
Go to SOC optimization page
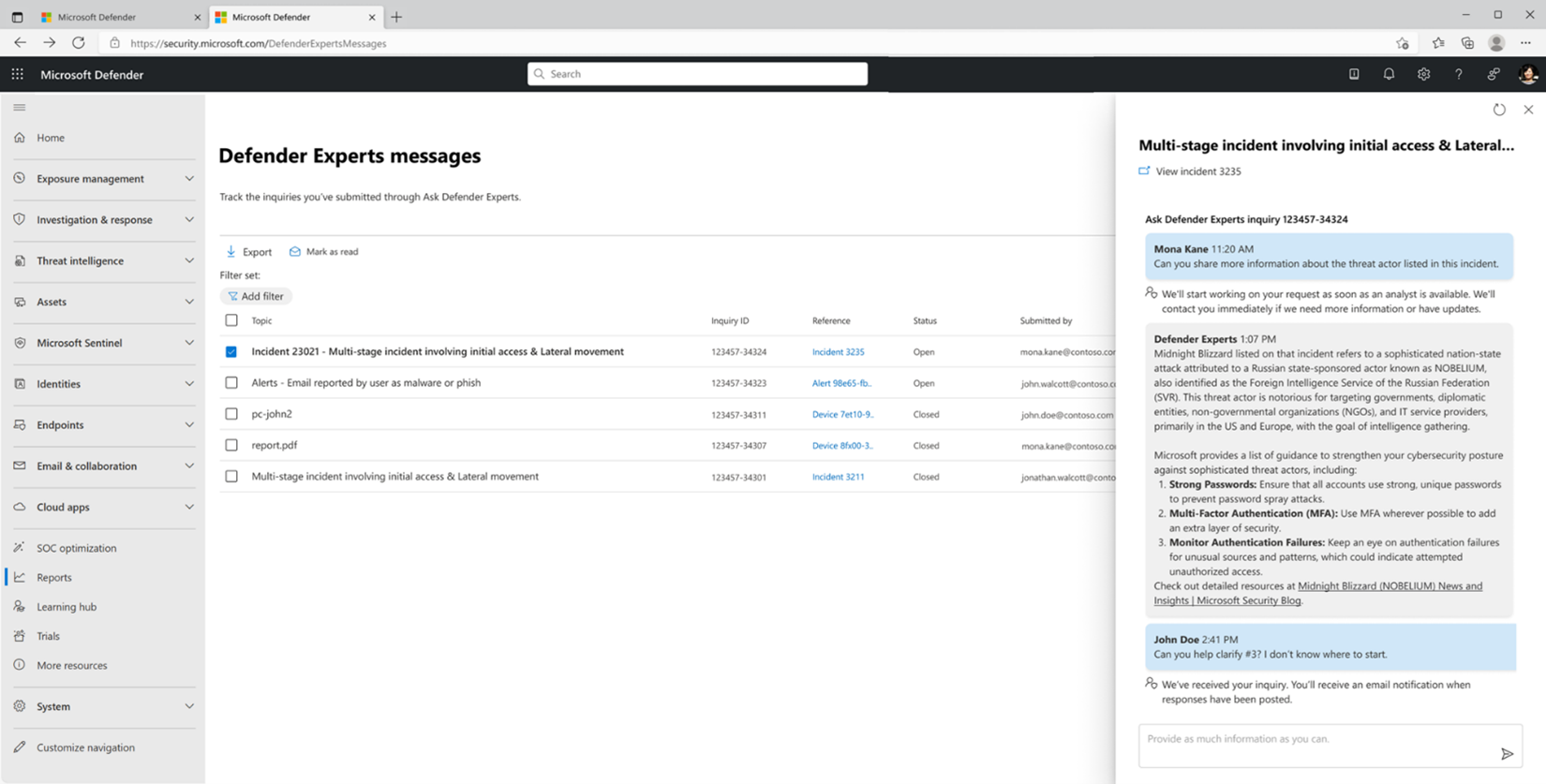click(77, 548)
